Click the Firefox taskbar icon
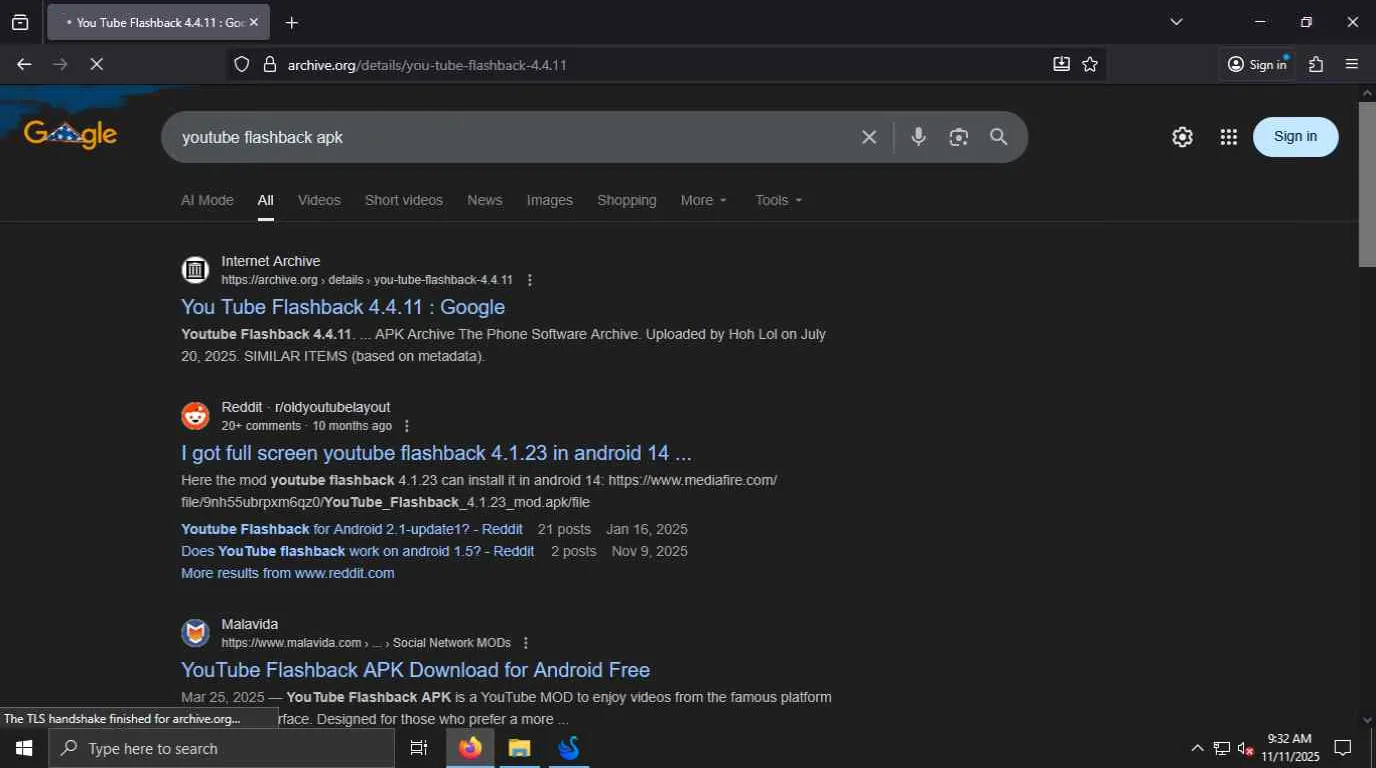Screen dimensions: 1376x768 [470, 748]
